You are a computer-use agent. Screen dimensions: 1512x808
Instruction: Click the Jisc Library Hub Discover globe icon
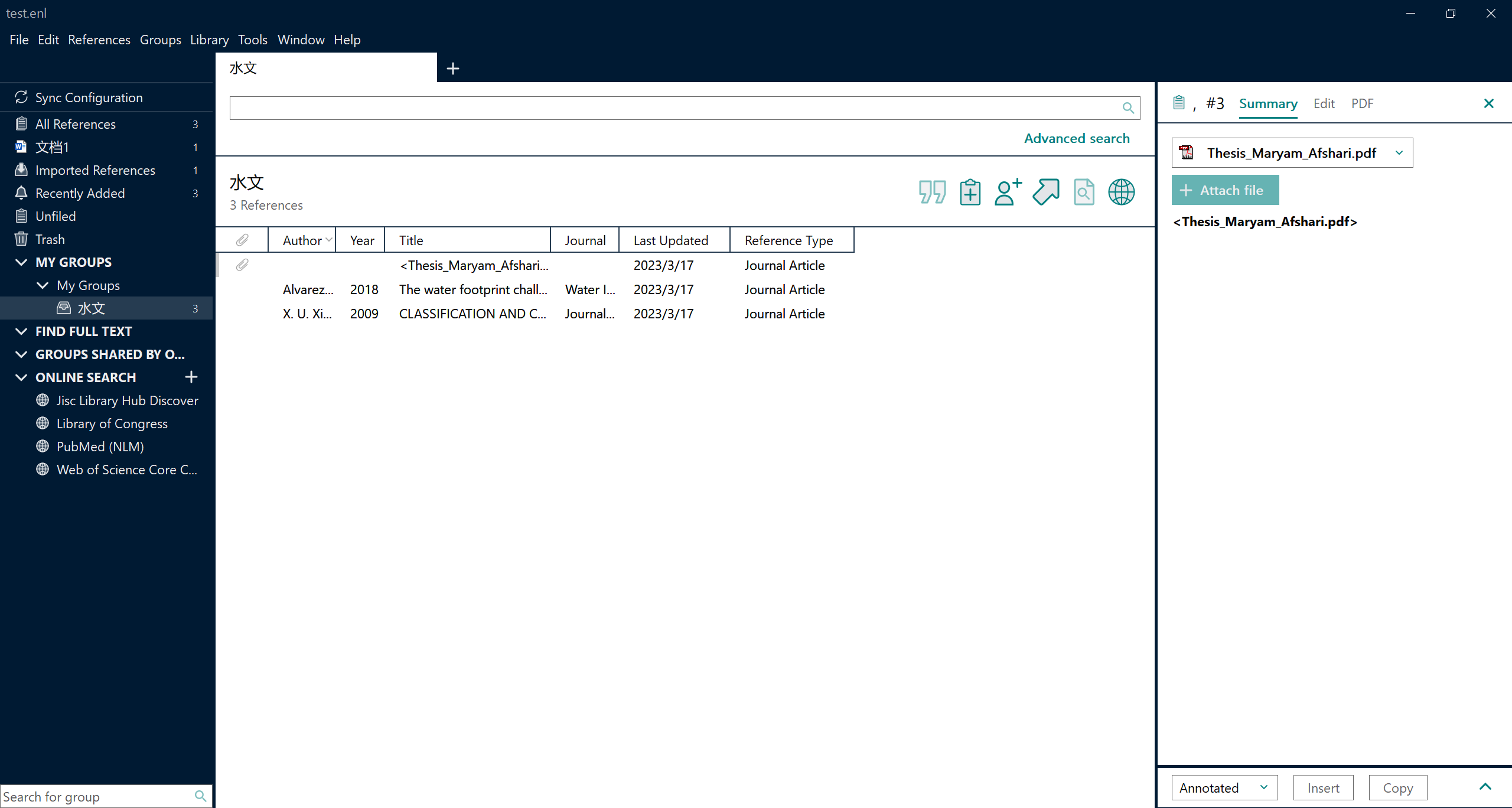tap(43, 400)
